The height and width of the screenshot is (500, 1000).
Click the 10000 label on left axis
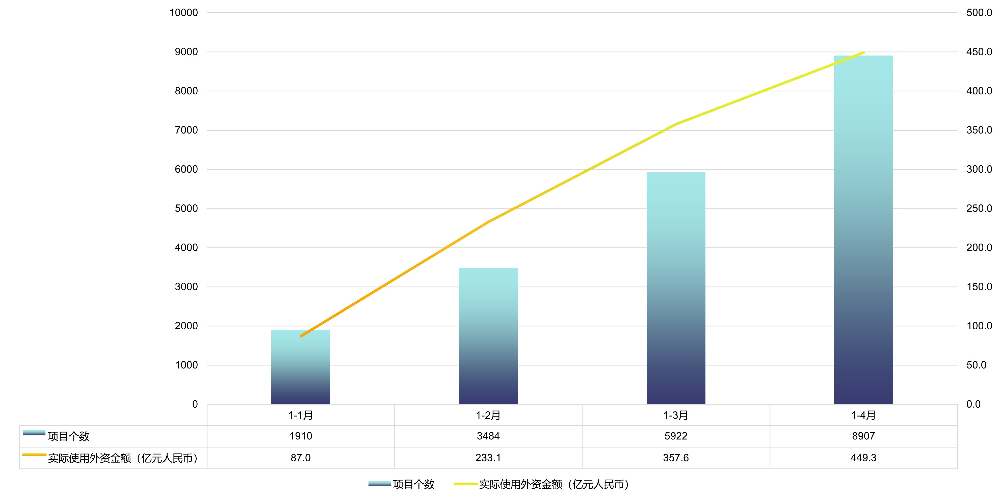pos(184,13)
